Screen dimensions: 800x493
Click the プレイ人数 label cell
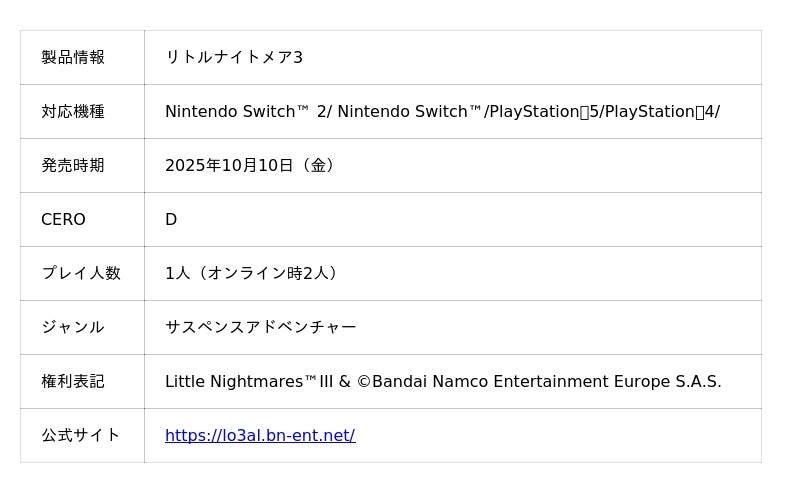click(81, 273)
